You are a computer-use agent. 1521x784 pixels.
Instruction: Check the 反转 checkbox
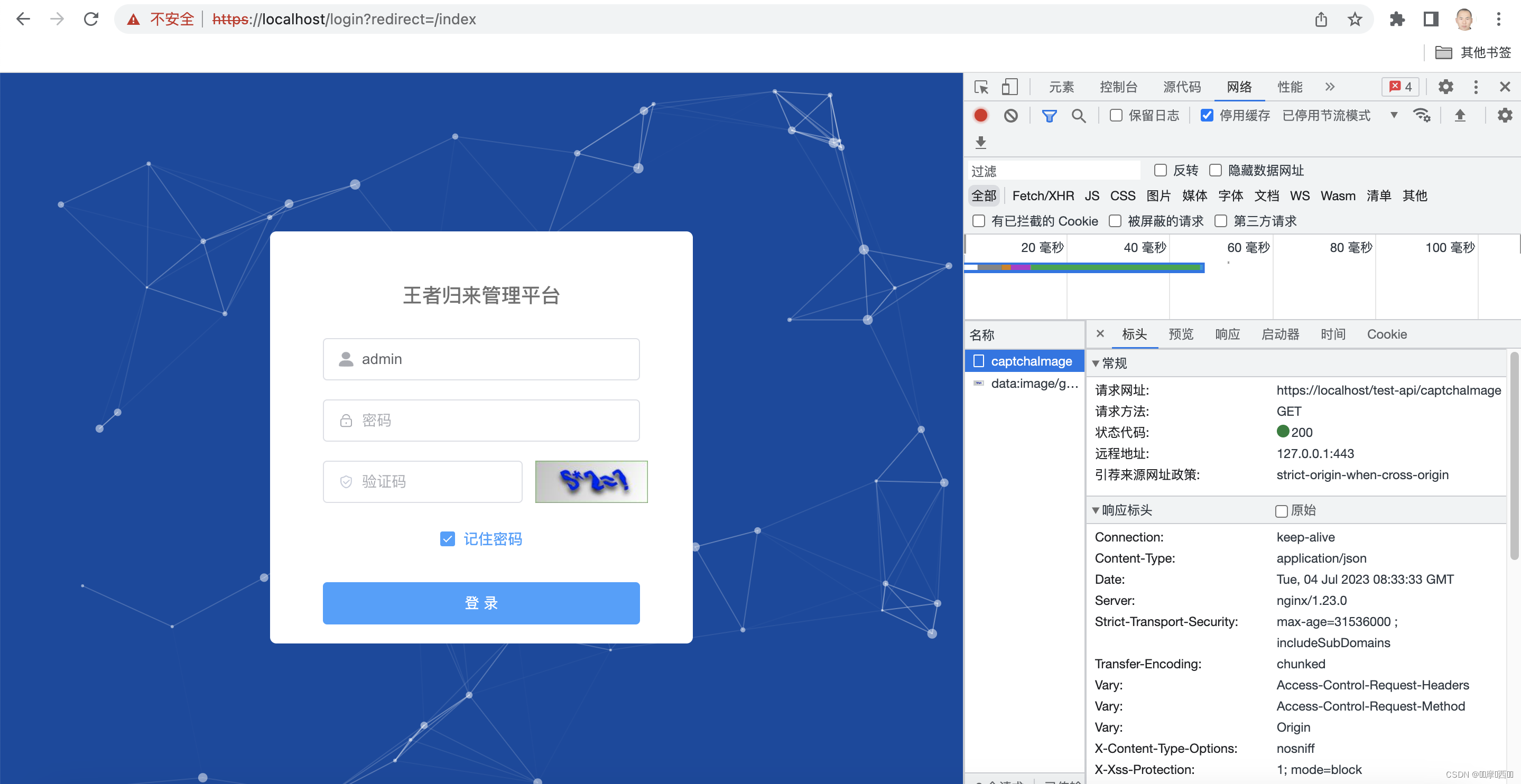[x=1160, y=170]
